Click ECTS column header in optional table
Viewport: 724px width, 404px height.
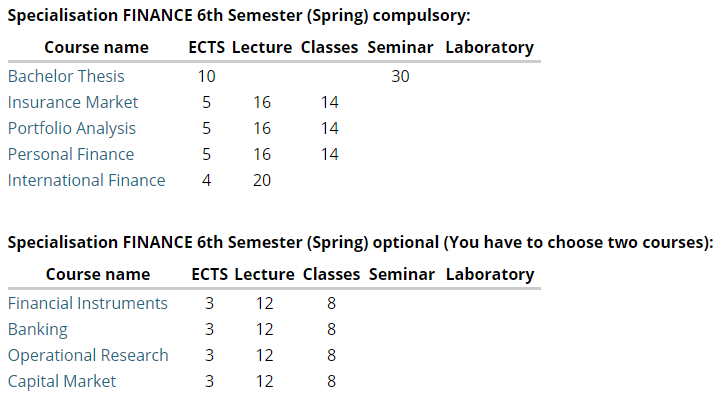pos(209,274)
